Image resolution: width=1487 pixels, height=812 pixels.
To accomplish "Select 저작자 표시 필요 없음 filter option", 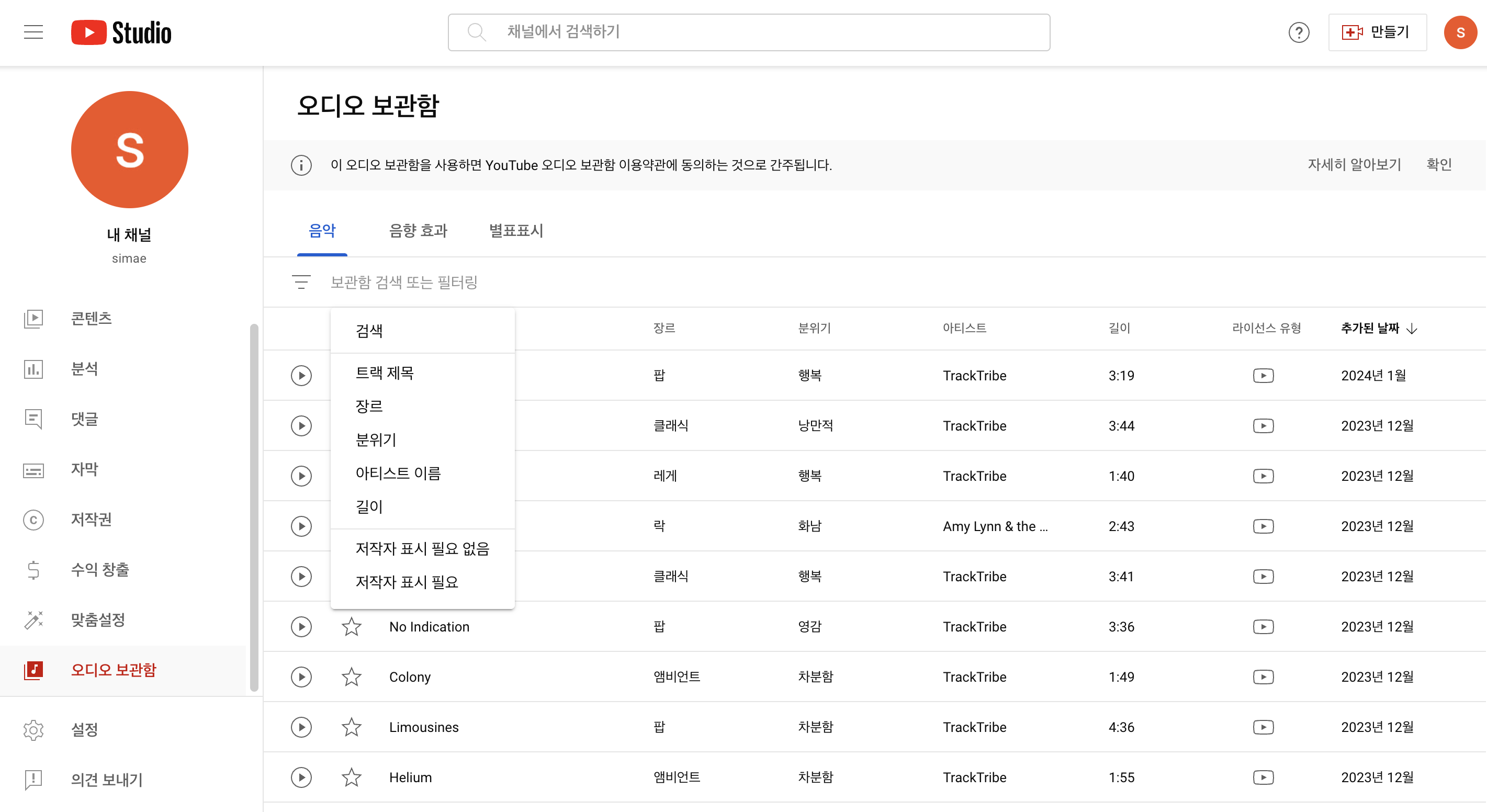I will point(422,548).
